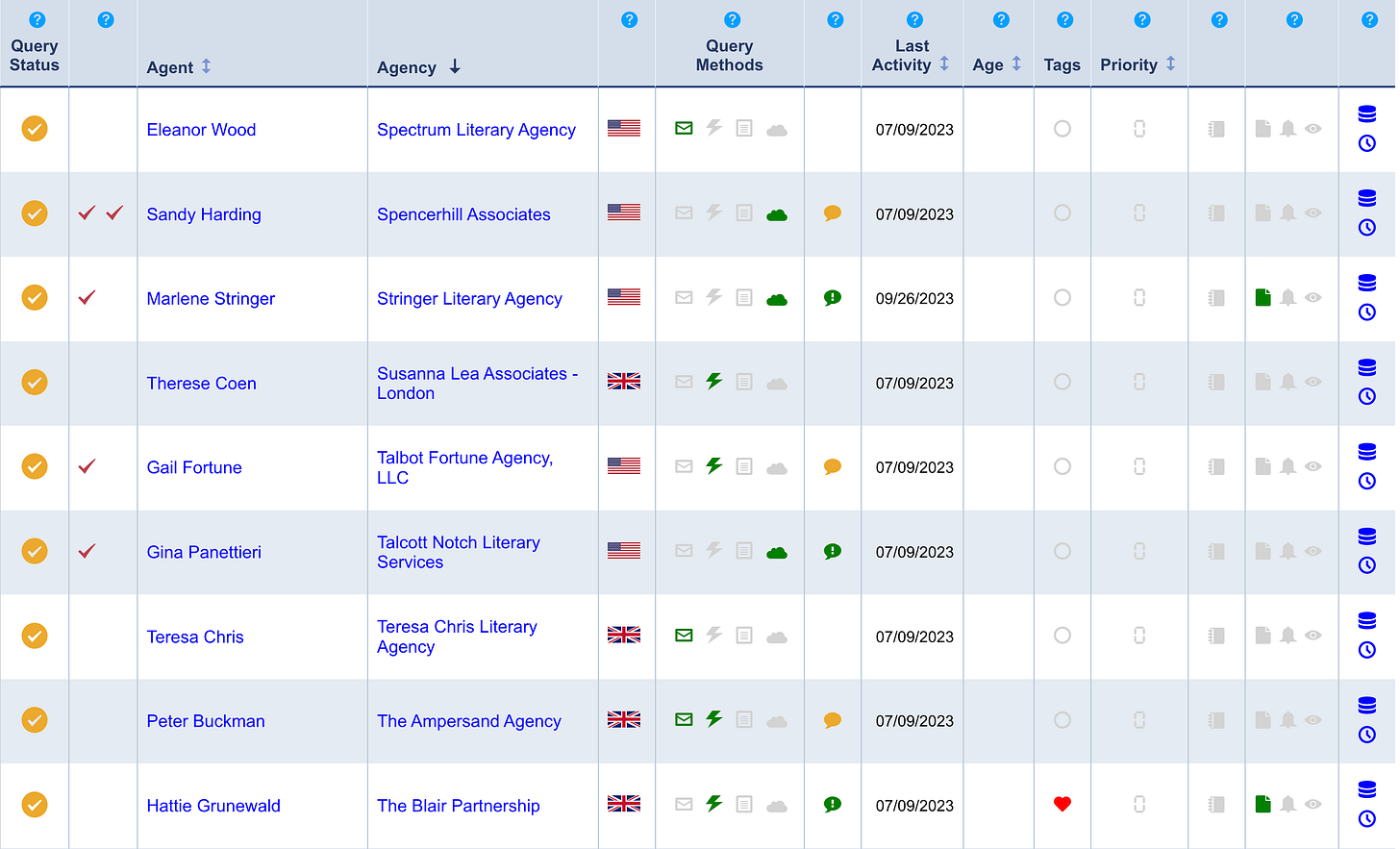Toggle Hattie Grunewald's red heart tag

click(x=1062, y=804)
